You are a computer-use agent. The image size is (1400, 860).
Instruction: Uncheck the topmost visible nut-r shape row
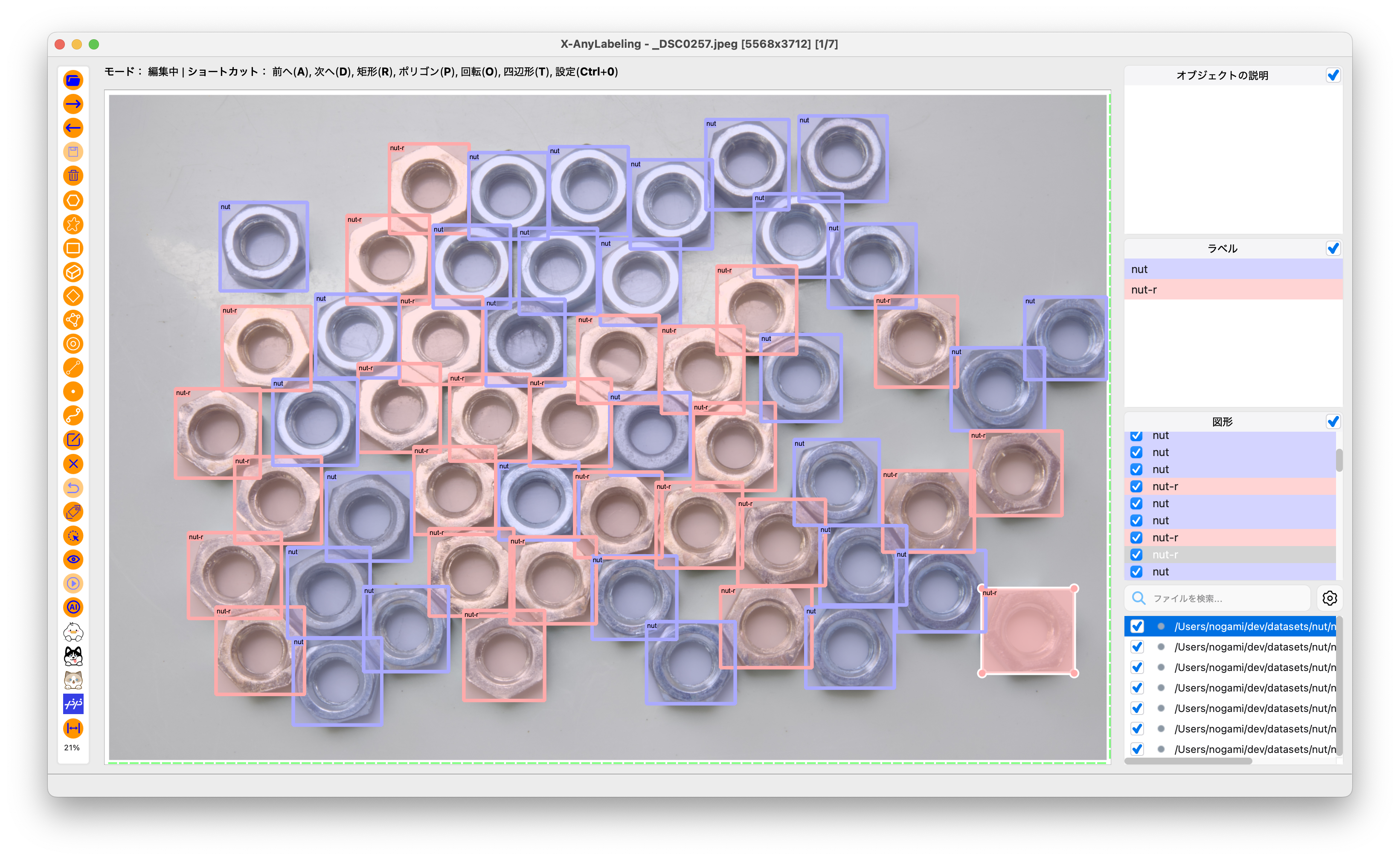click(x=1136, y=486)
